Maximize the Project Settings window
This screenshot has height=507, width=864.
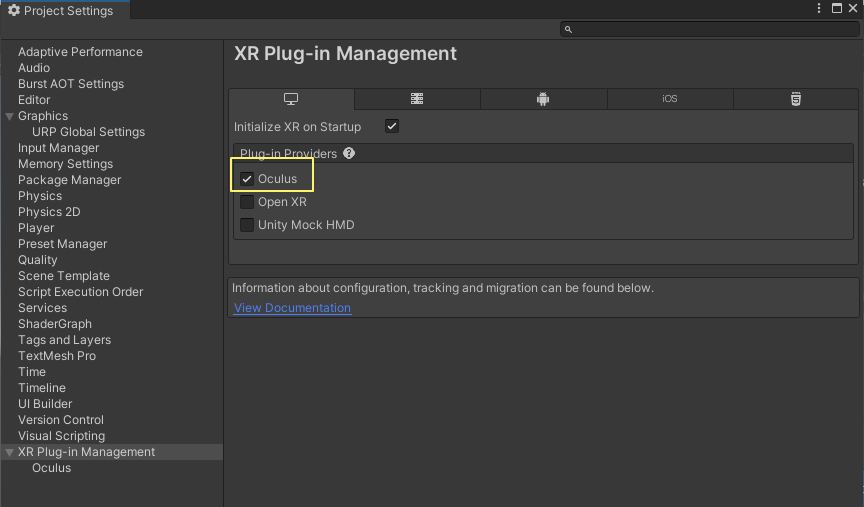pyautogui.click(x=836, y=8)
